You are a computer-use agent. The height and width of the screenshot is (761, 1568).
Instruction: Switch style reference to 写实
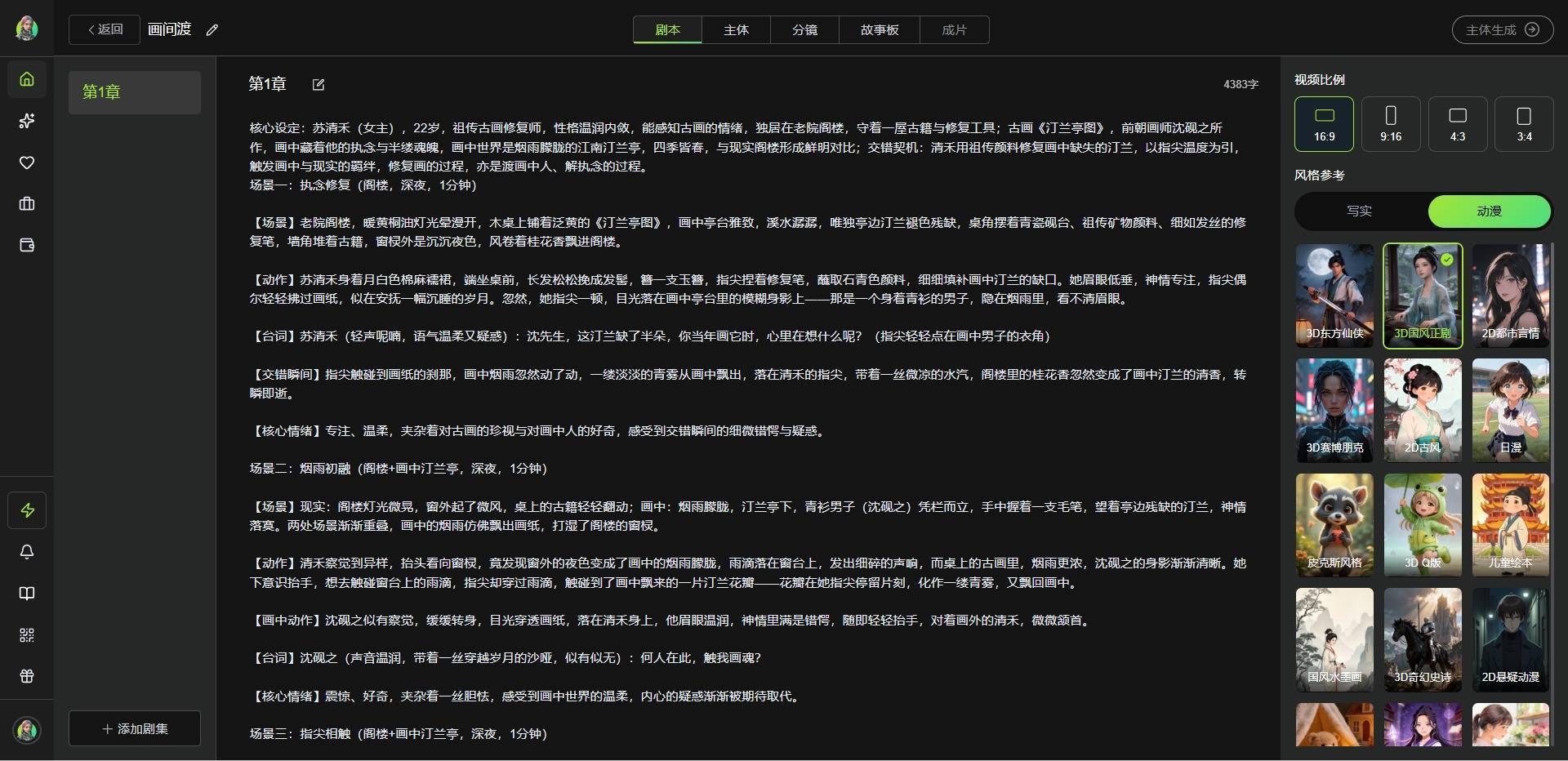[1359, 211]
